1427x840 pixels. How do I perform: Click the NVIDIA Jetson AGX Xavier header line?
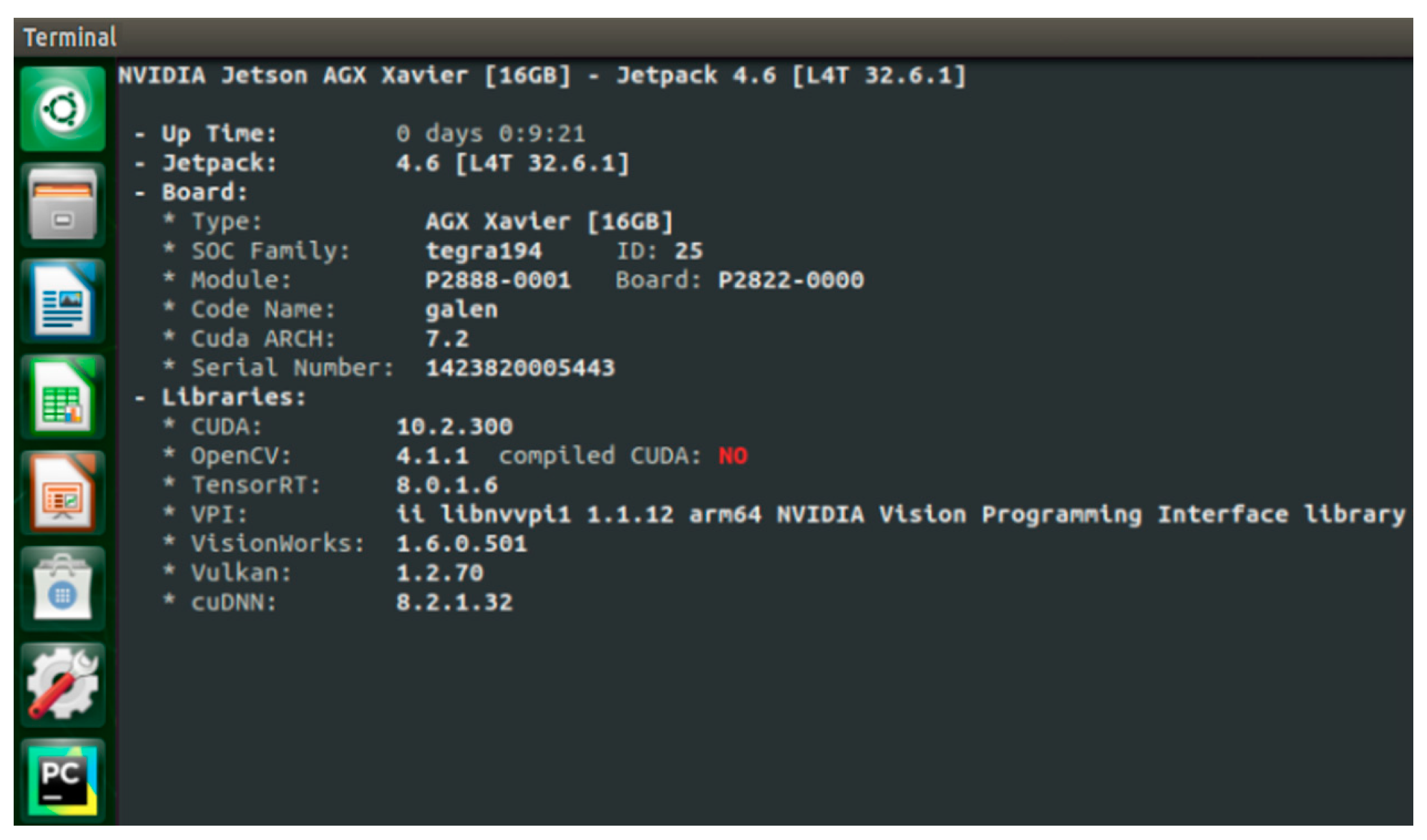tap(542, 75)
